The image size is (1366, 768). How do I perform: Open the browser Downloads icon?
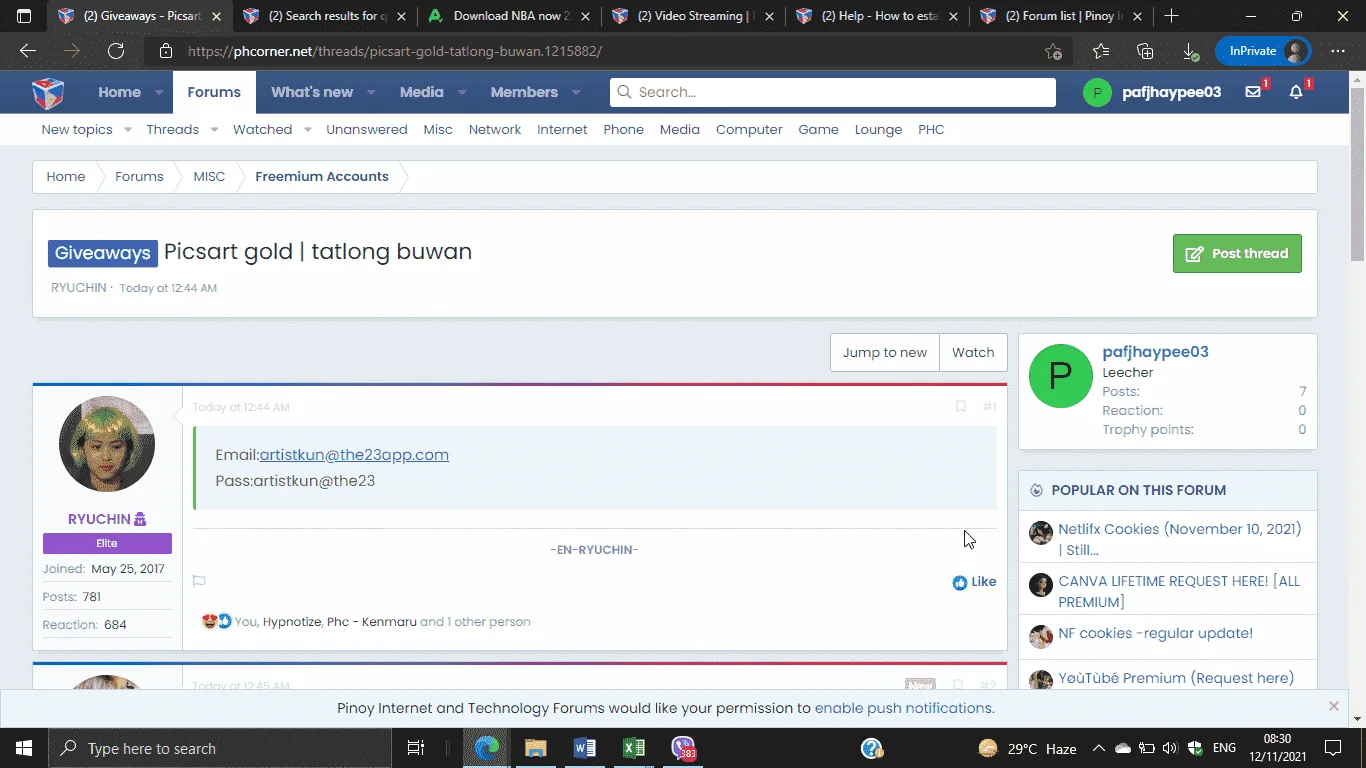point(1190,51)
